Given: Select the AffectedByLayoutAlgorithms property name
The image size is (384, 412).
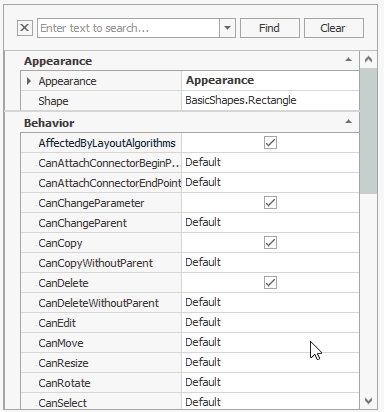Looking at the screenshot, I should pyautogui.click(x=107, y=143).
